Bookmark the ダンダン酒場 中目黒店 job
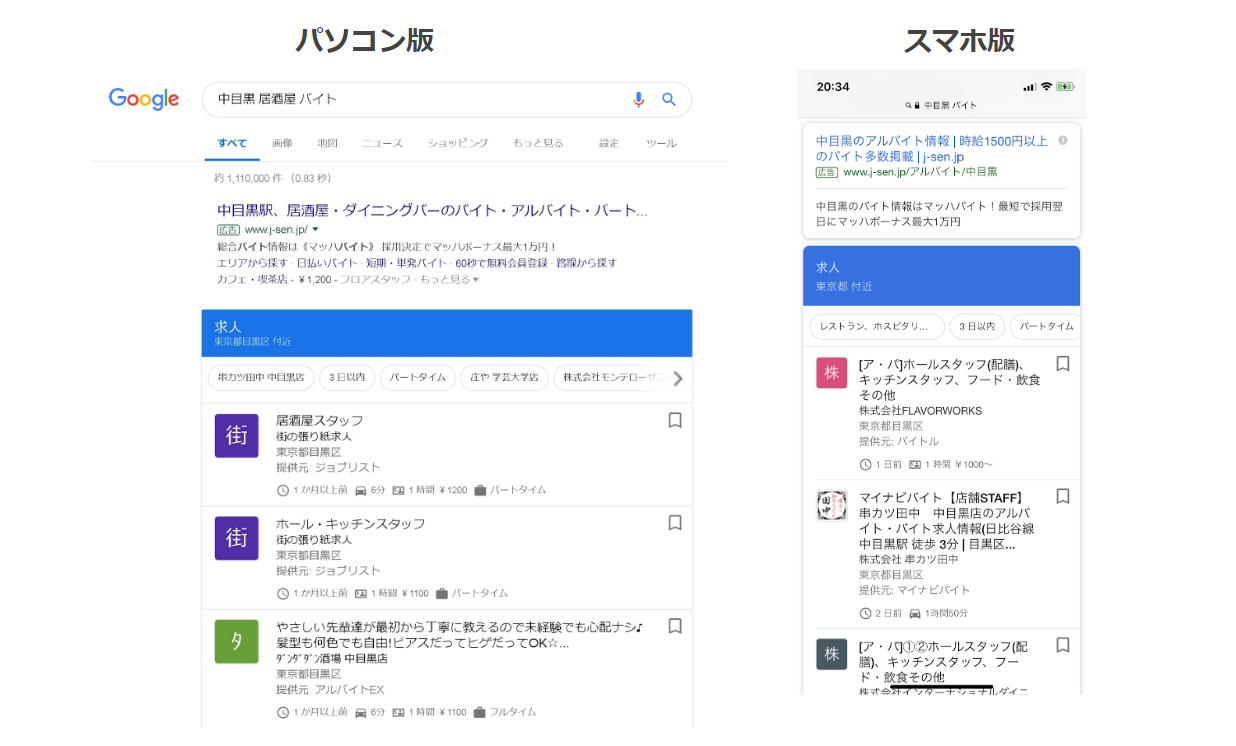This screenshot has width=1236, height=746. (x=675, y=626)
